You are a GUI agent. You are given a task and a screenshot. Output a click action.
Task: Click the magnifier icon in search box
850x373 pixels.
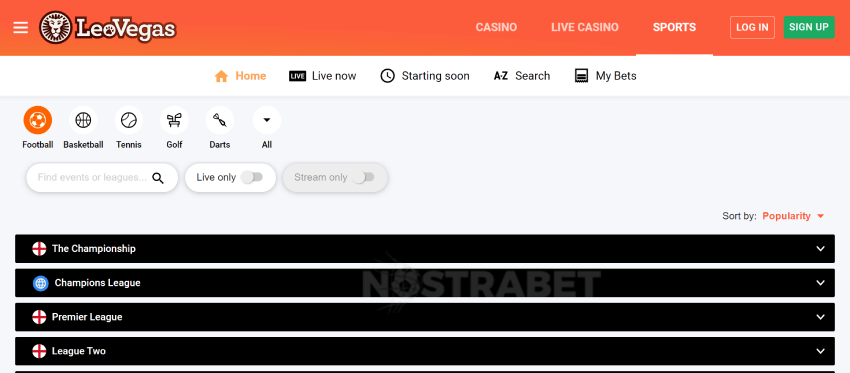(158, 178)
